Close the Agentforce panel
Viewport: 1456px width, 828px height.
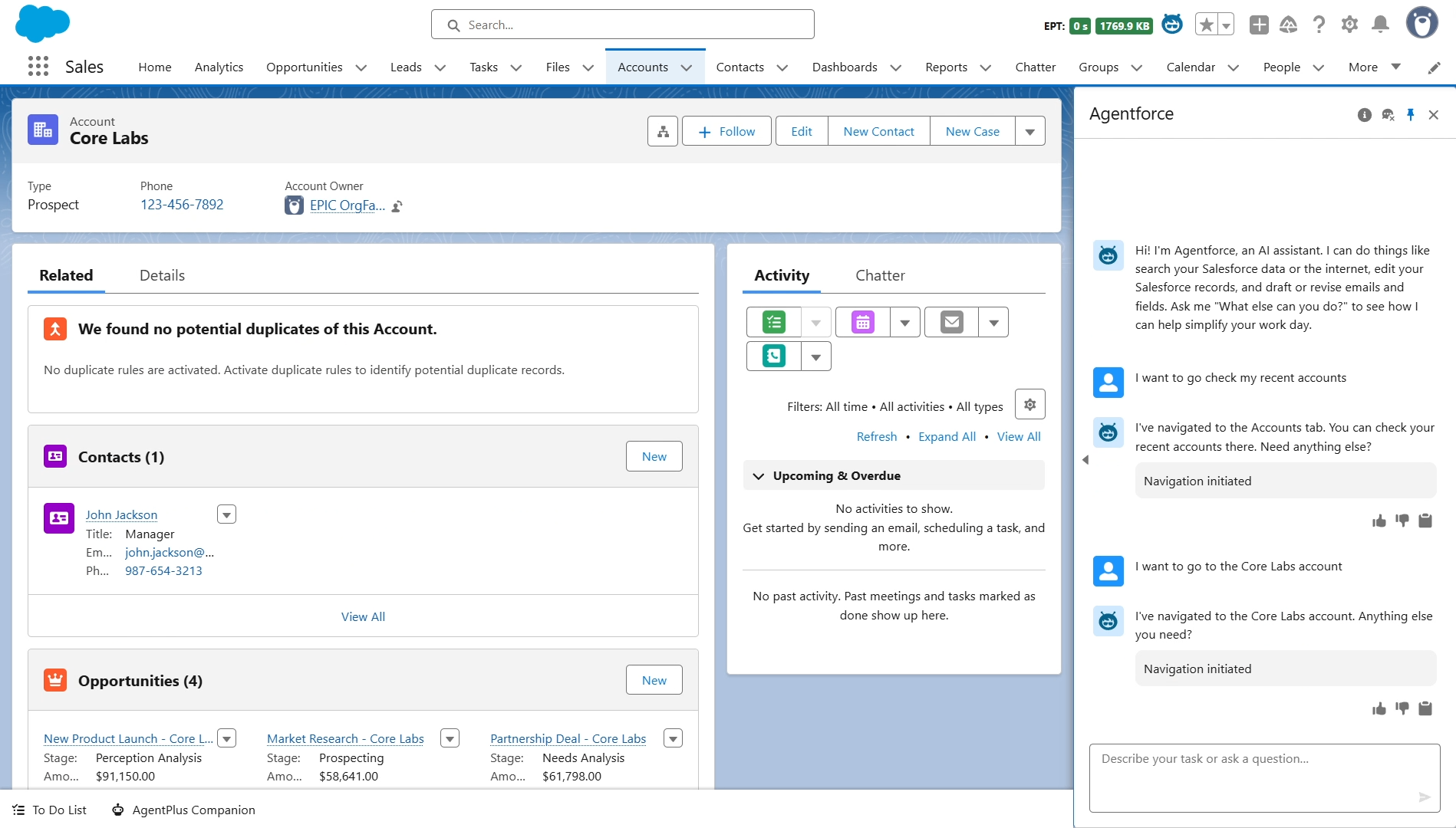click(1434, 115)
